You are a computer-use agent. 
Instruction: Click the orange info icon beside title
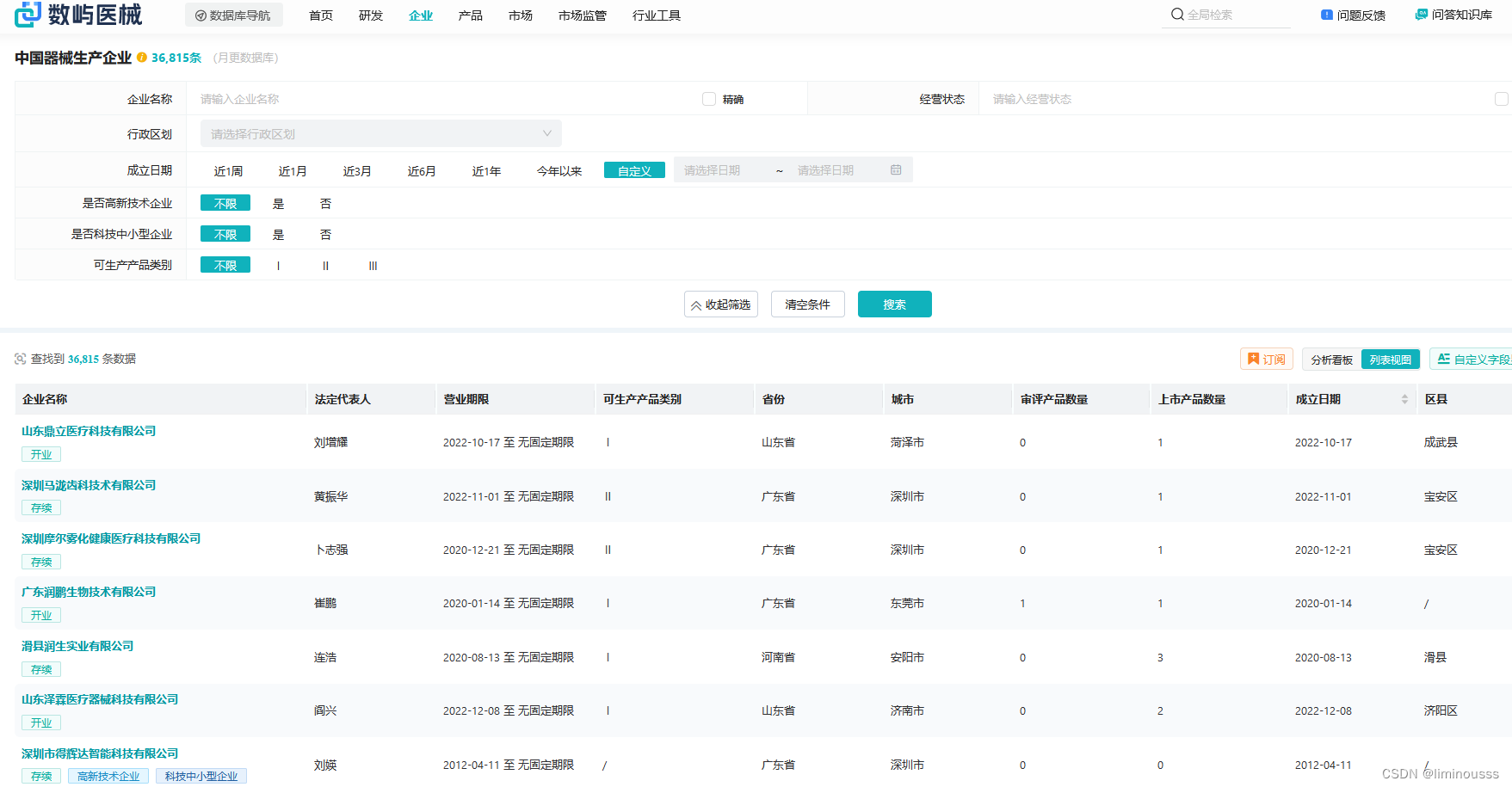[142, 58]
